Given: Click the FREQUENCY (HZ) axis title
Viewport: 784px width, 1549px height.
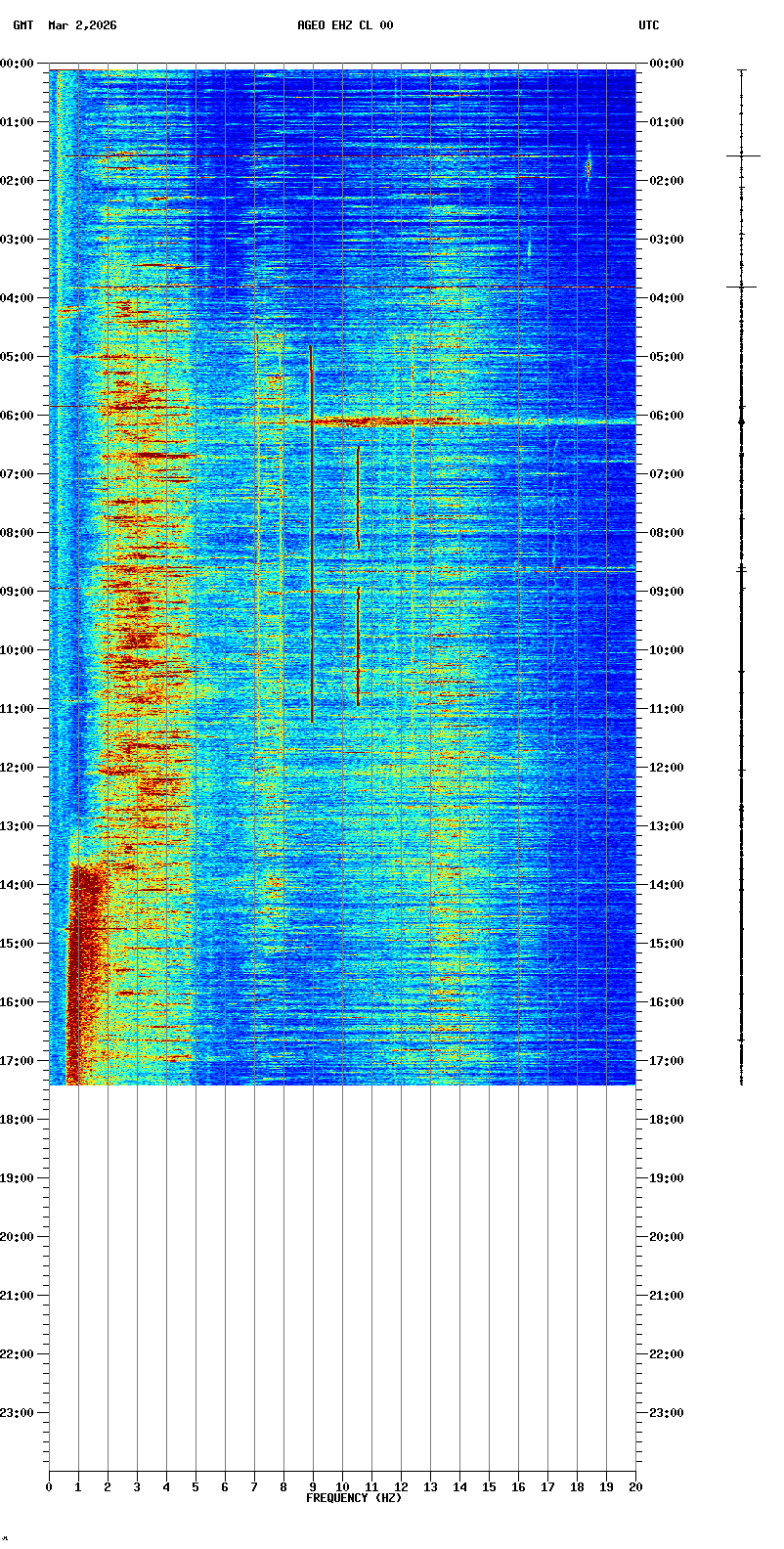Looking at the screenshot, I should [x=354, y=1498].
